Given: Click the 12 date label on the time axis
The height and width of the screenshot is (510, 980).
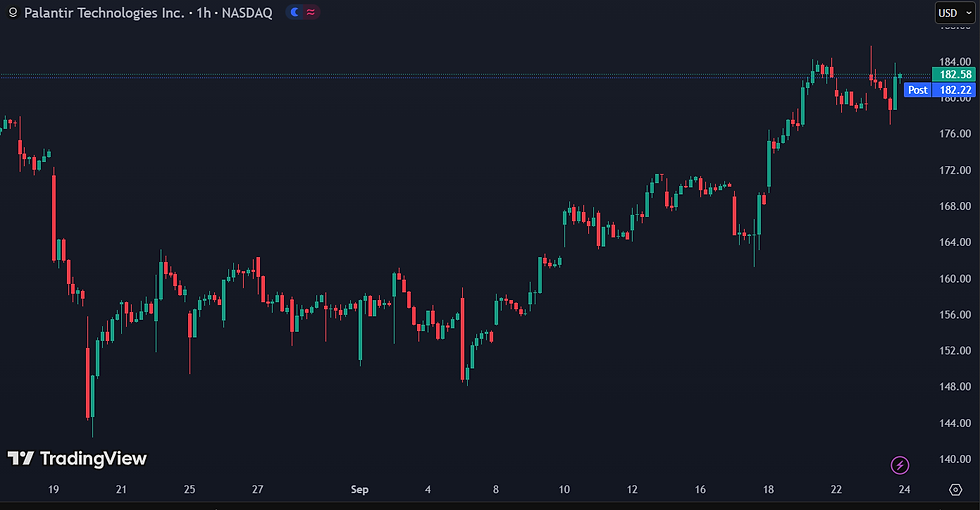Looking at the screenshot, I should (632, 489).
